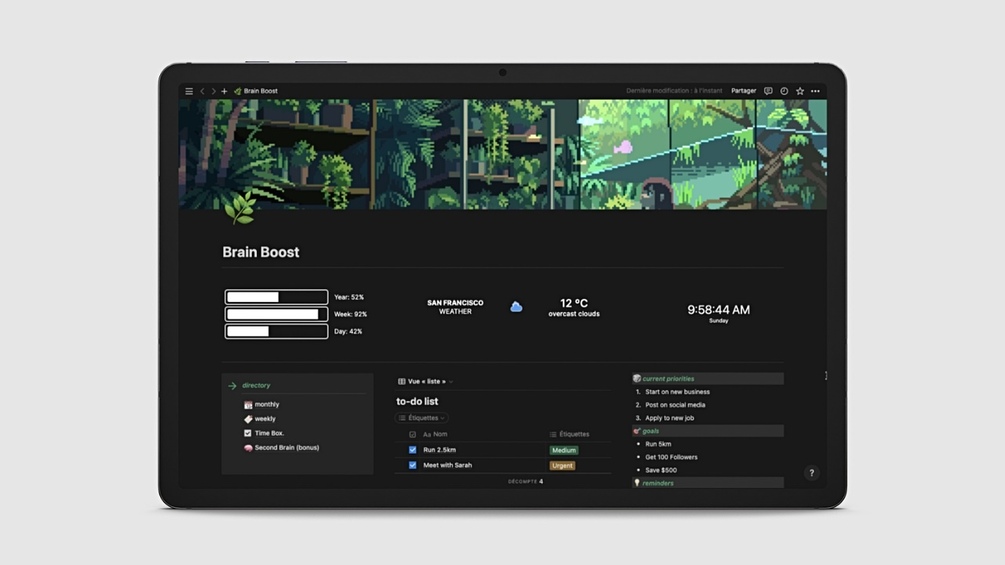Viewport: 1005px width, 565px height.
Task: Favorite the page with the star icon
Action: pos(800,91)
